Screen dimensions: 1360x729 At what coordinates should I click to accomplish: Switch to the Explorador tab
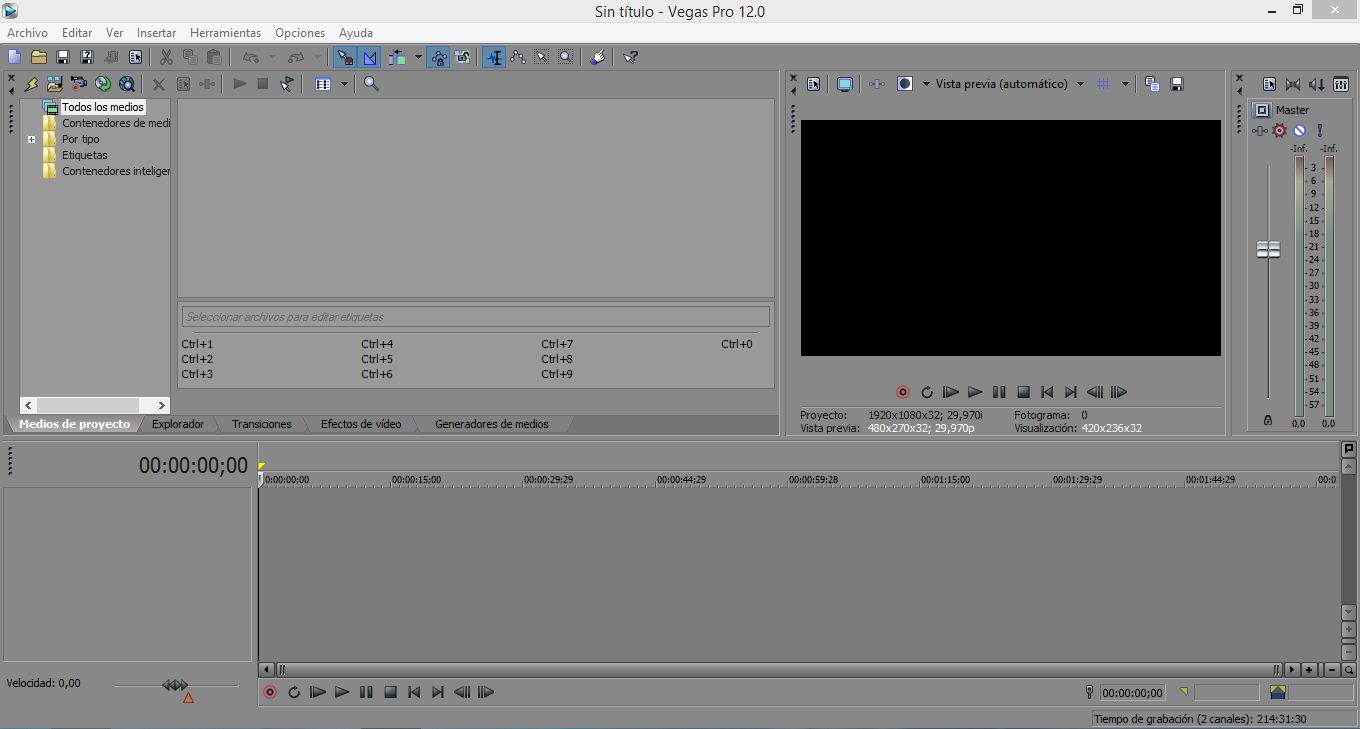point(178,424)
